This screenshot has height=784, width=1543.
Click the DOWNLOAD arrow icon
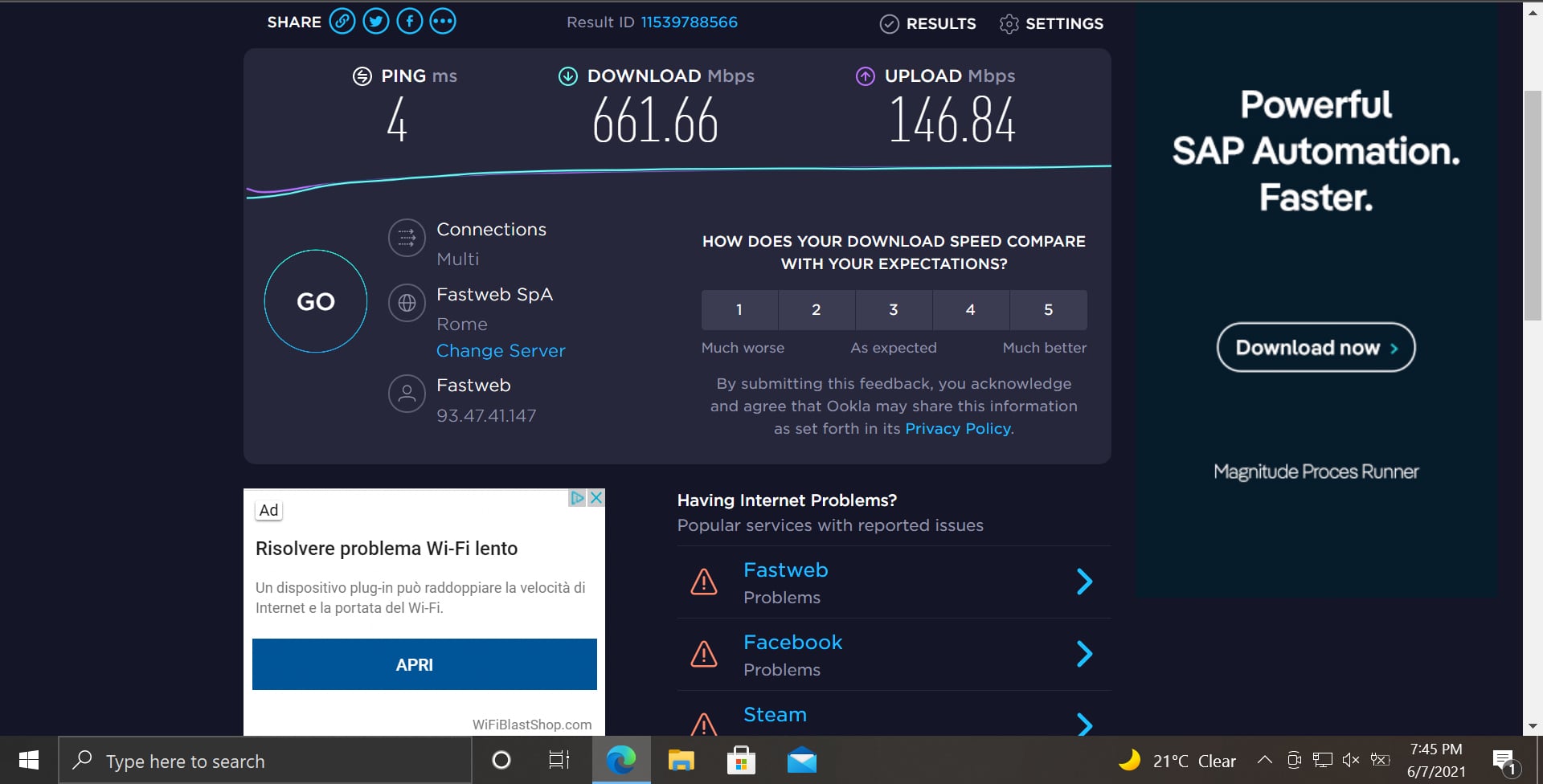pos(568,76)
